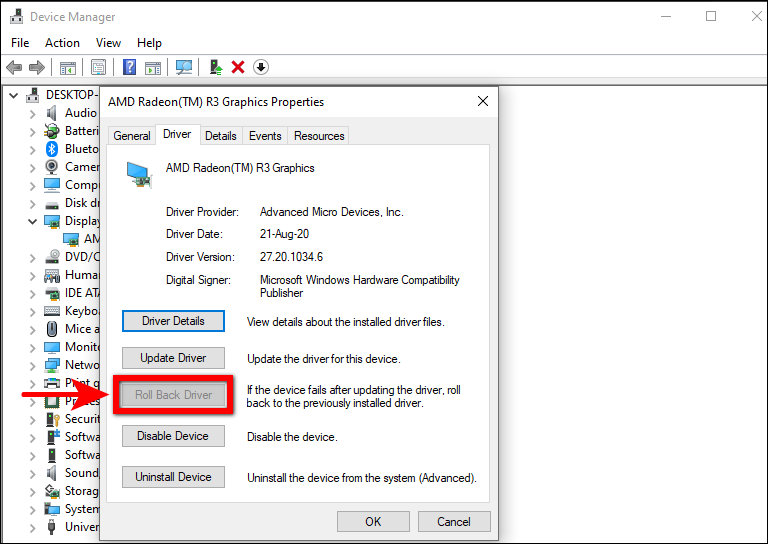
Task: Expand the System devices chevron
Action: pos(32,510)
